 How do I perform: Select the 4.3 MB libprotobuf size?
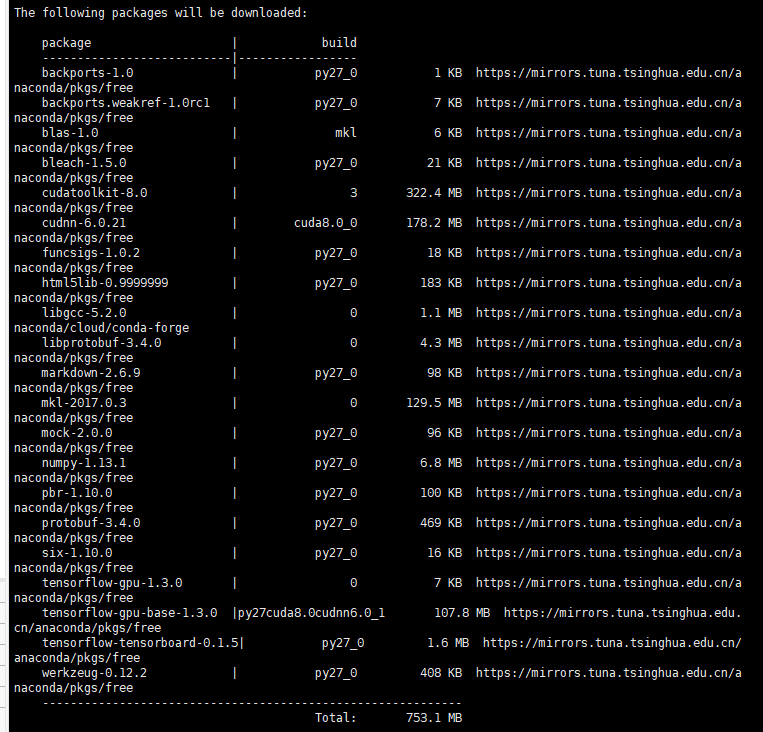click(x=441, y=343)
